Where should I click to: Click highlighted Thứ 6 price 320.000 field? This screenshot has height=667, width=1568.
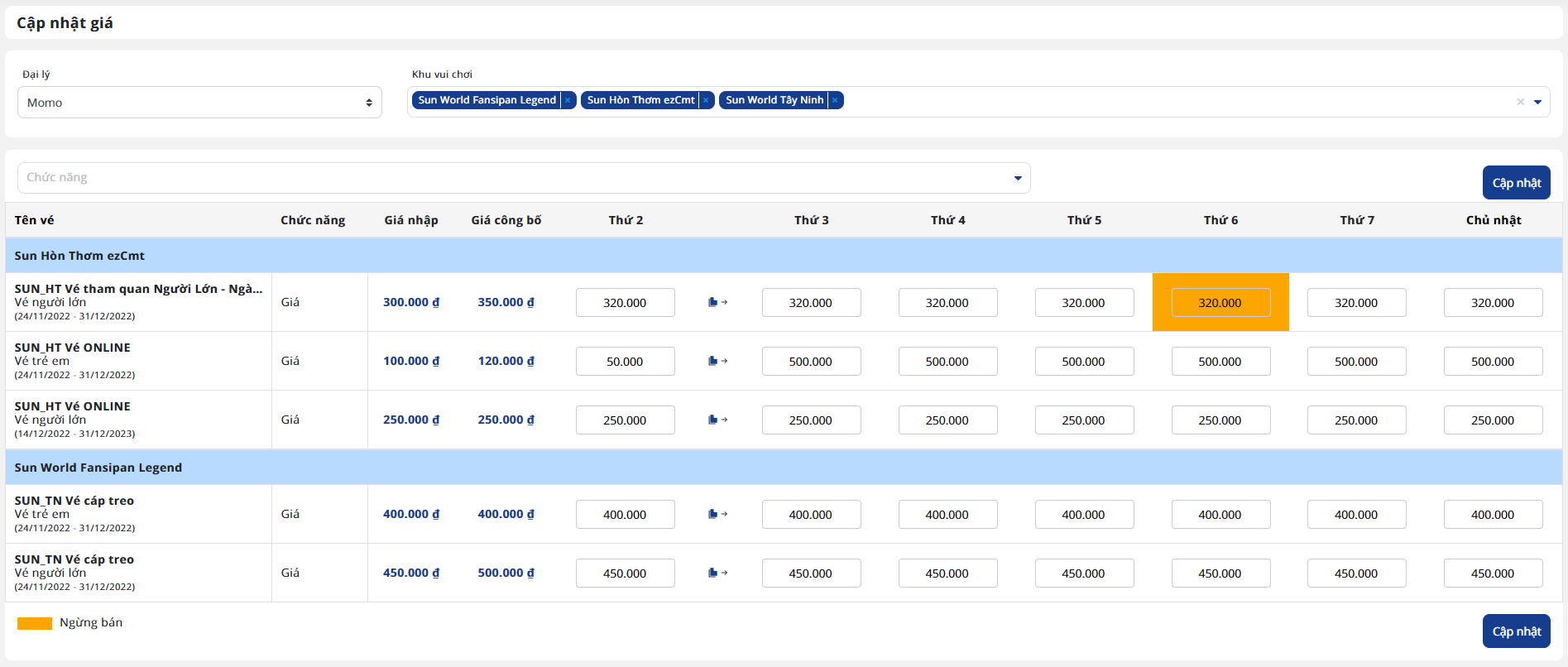coord(1220,303)
